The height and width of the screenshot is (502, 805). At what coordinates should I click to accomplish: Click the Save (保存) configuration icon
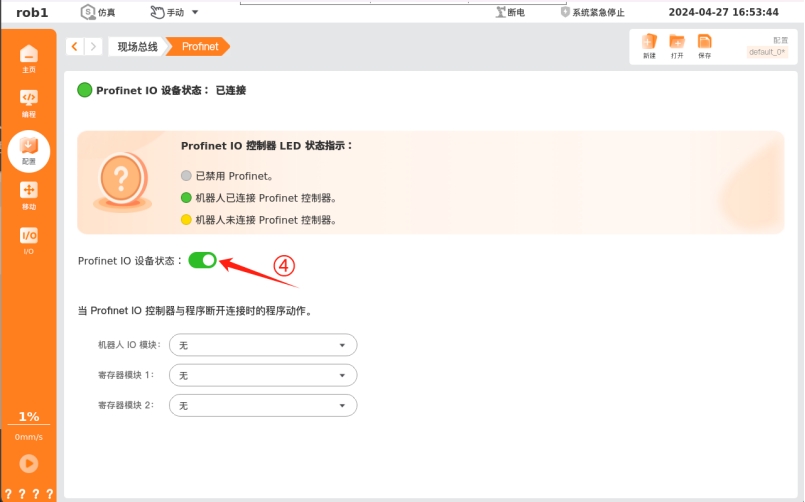[x=704, y=46]
